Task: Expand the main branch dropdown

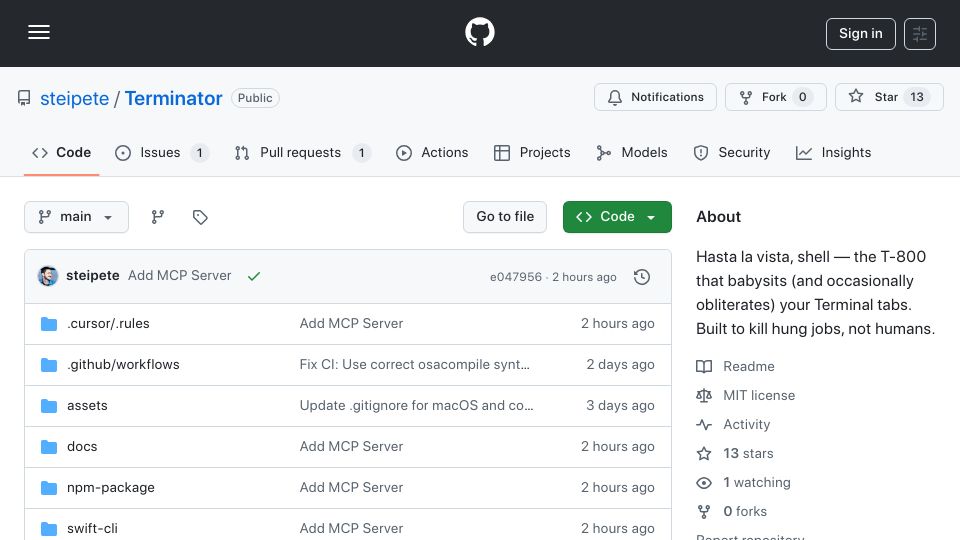Action: pyautogui.click(x=77, y=217)
